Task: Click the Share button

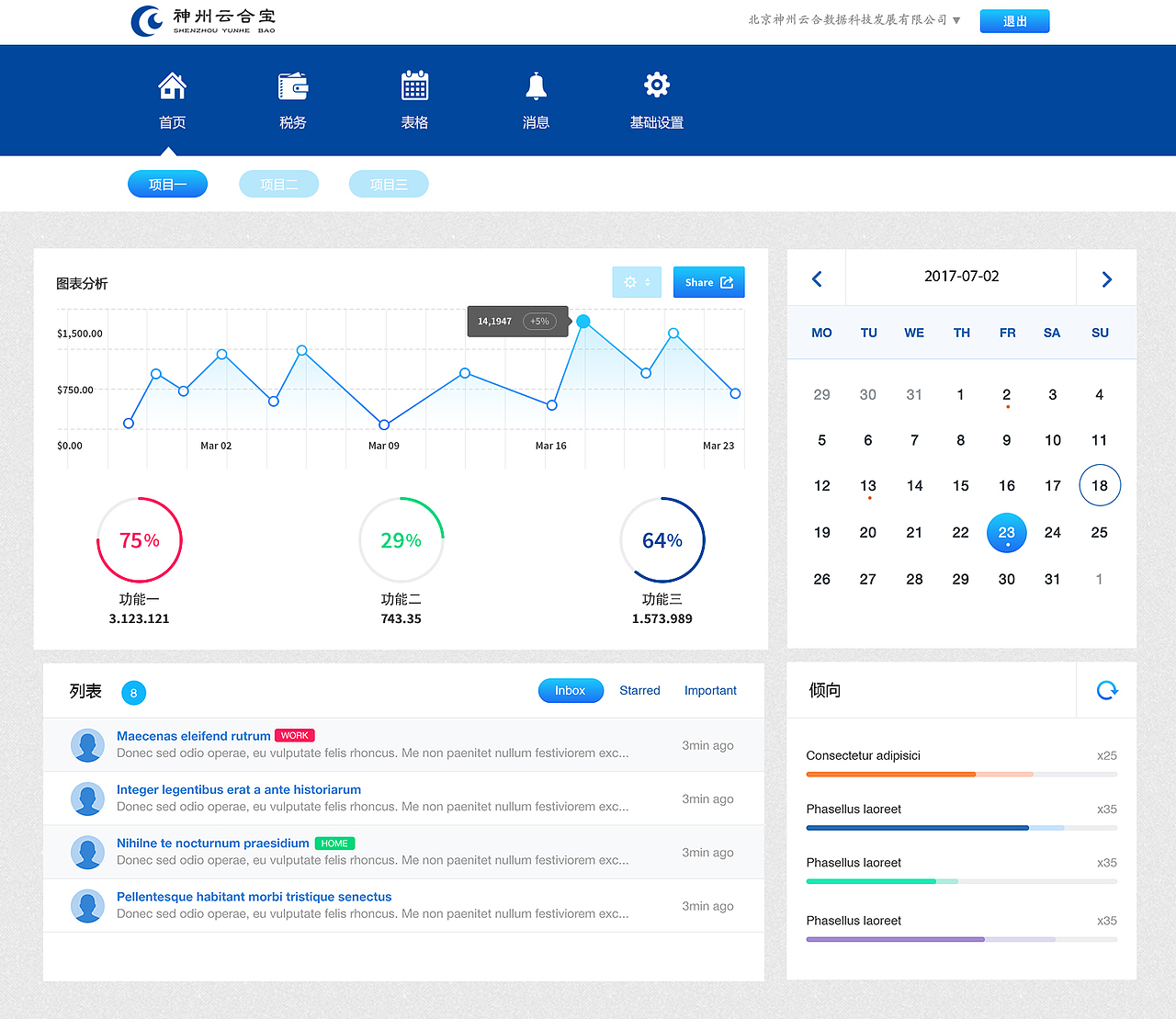Action: point(708,282)
